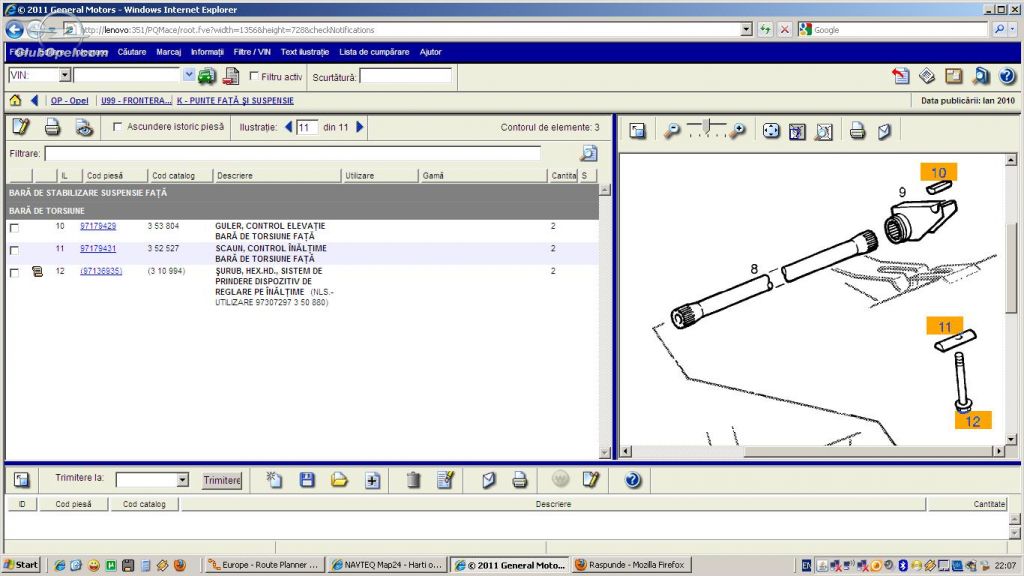1024x576 pixels.
Task: Check the box for part row 12
Action: (14, 272)
